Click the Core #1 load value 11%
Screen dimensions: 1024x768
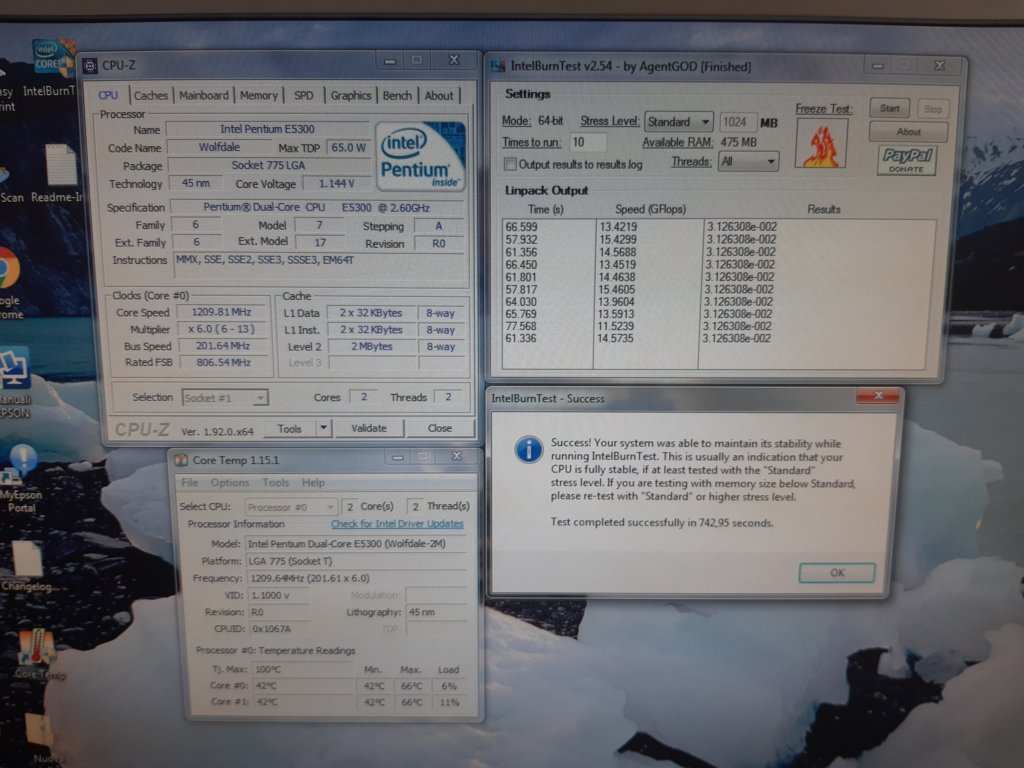tap(449, 703)
